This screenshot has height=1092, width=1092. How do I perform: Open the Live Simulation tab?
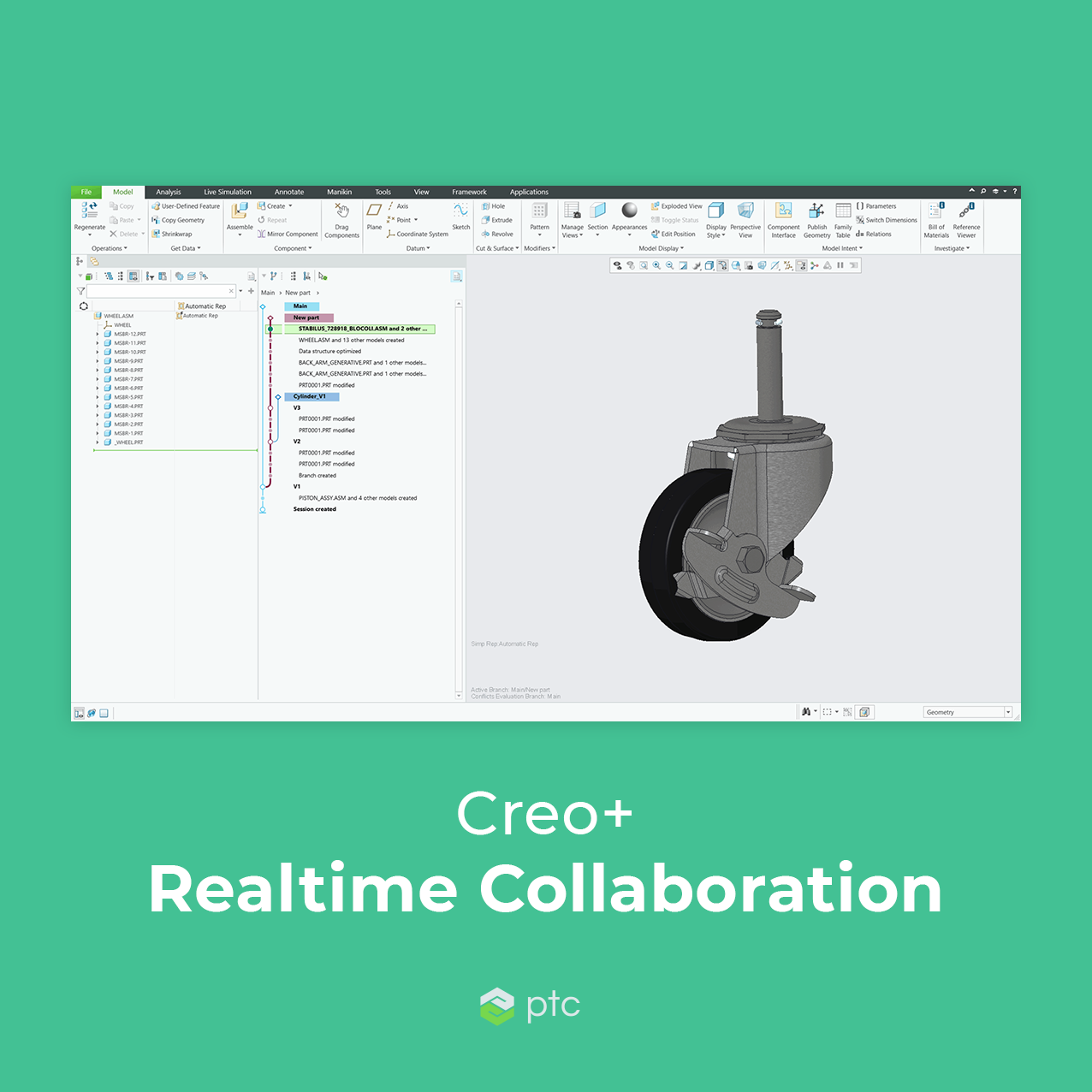tap(228, 192)
